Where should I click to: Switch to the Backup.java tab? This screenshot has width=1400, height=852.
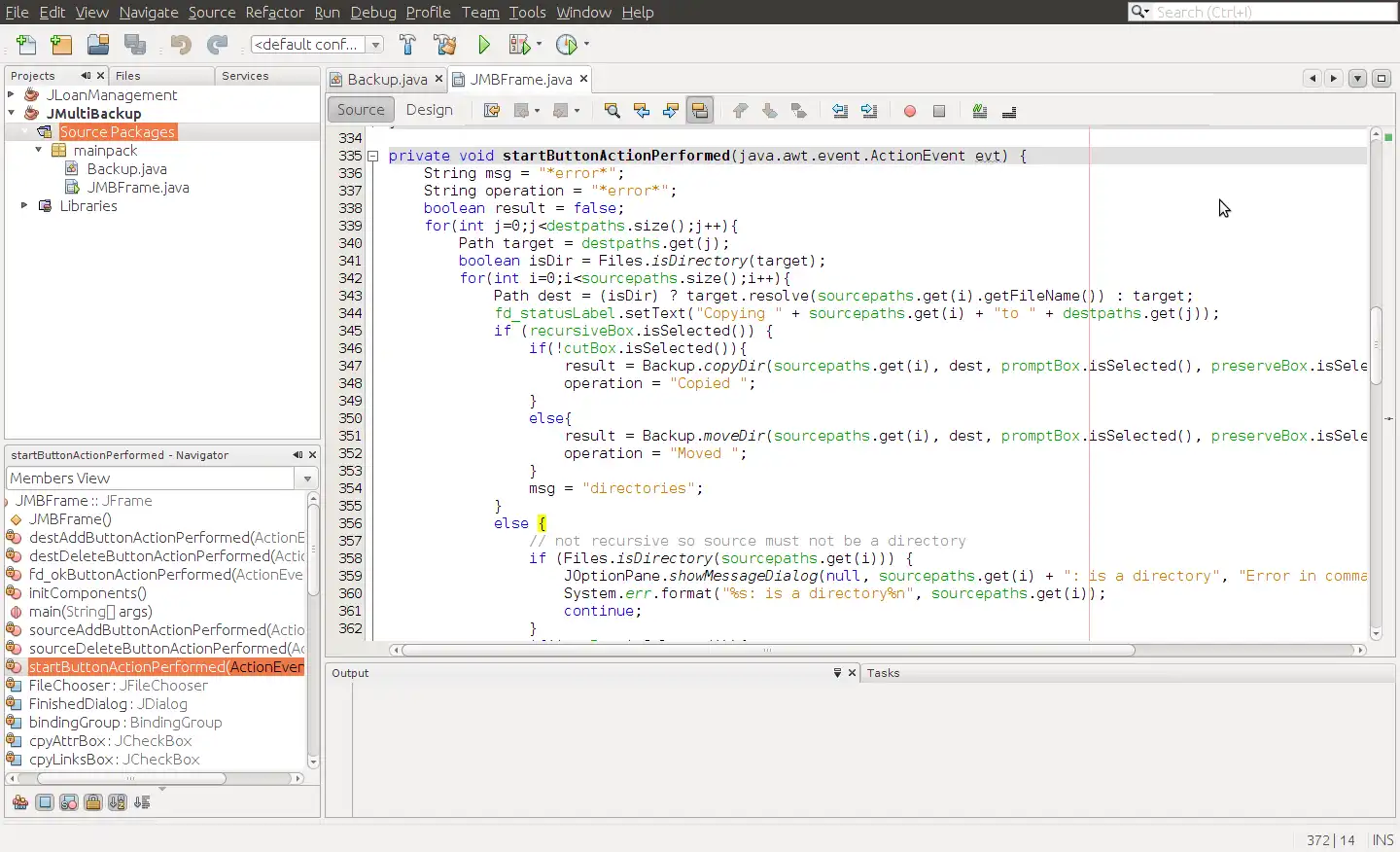coord(386,80)
